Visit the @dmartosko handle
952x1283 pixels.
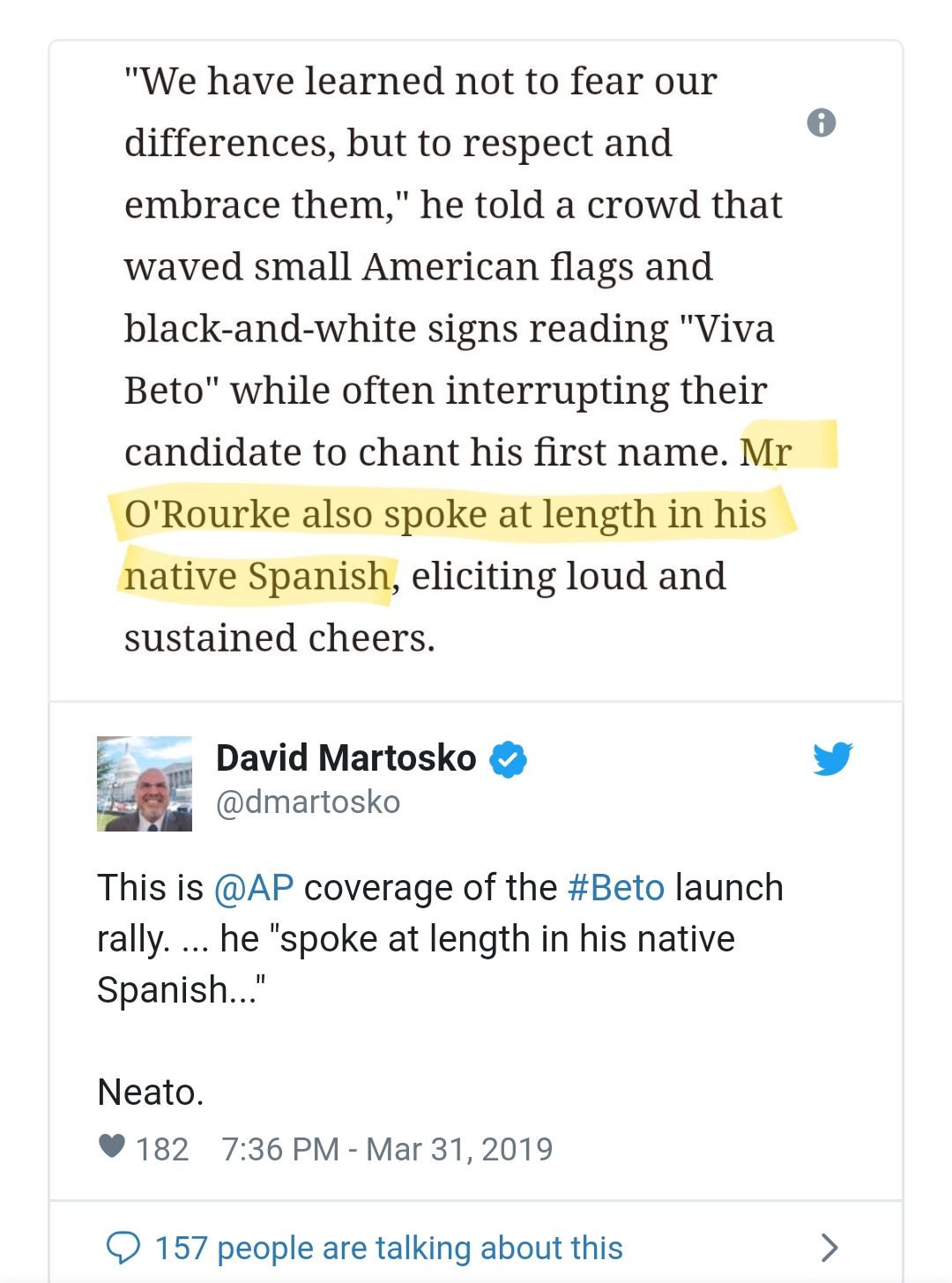coord(309,802)
